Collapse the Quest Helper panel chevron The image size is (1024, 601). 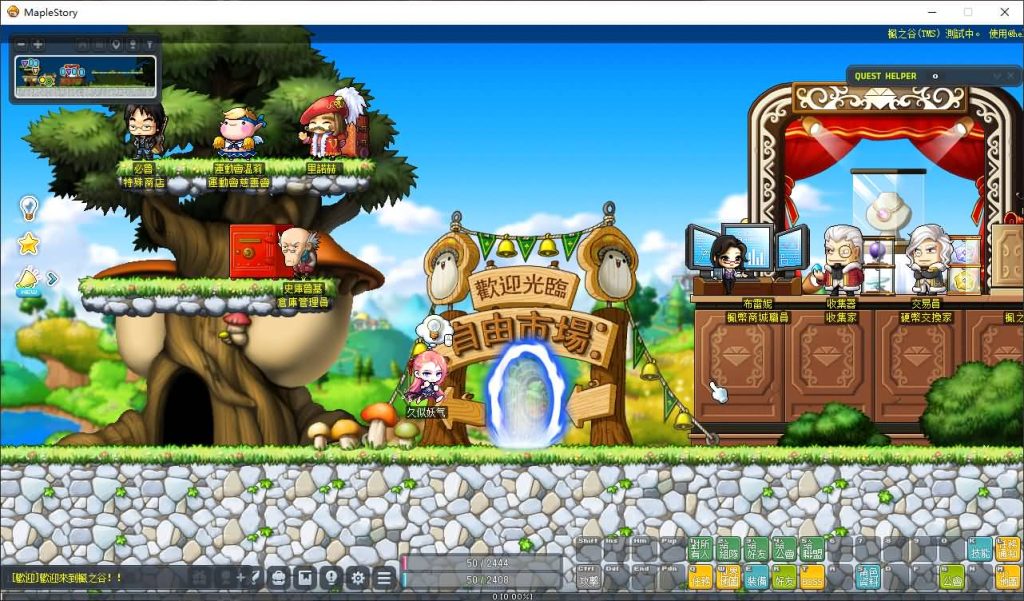(997, 76)
